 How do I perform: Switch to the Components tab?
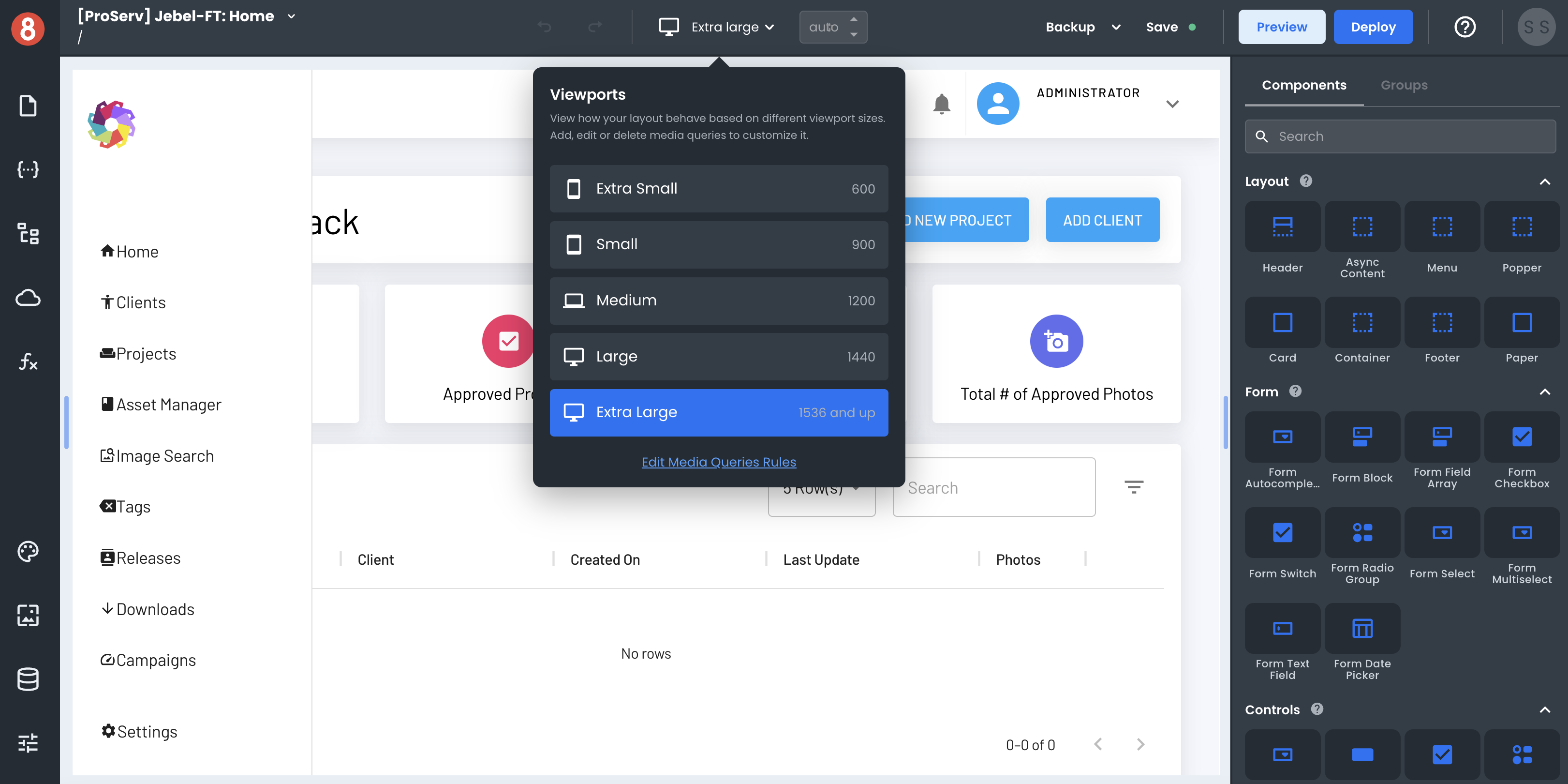coord(1303,85)
